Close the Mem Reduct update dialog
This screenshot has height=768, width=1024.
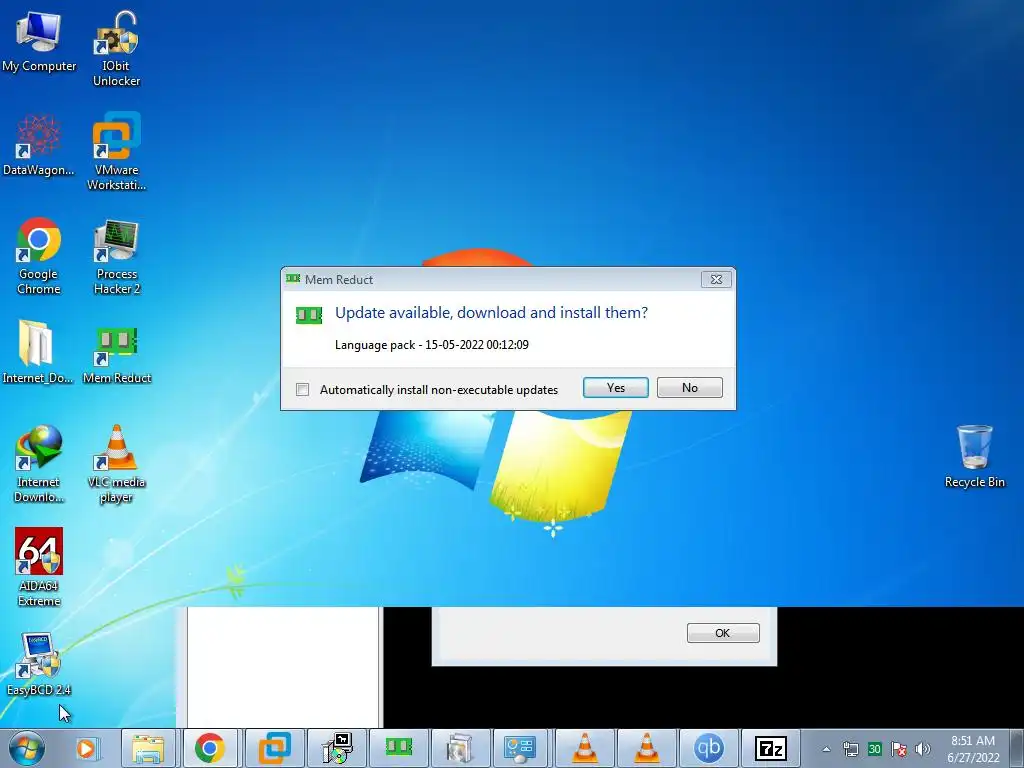click(x=716, y=280)
